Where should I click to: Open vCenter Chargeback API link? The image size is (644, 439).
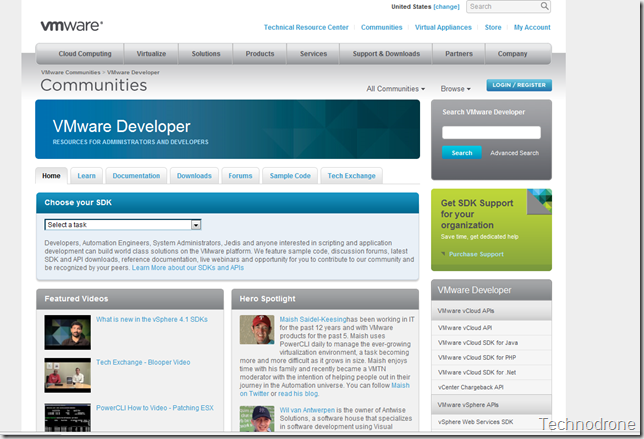(471, 387)
